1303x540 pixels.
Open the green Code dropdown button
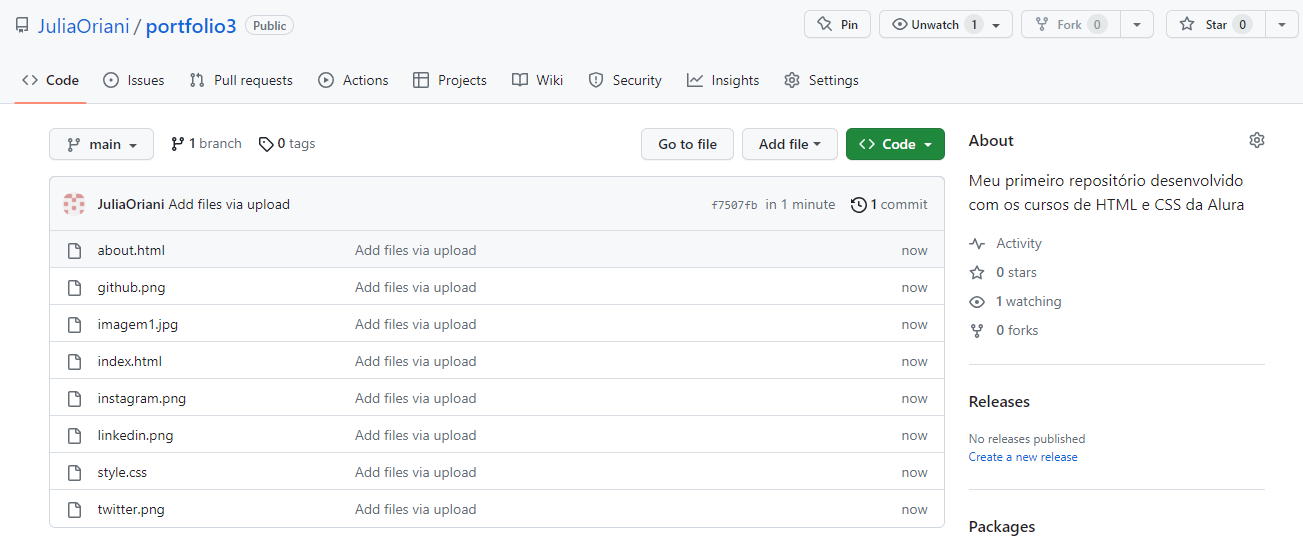[x=895, y=144]
